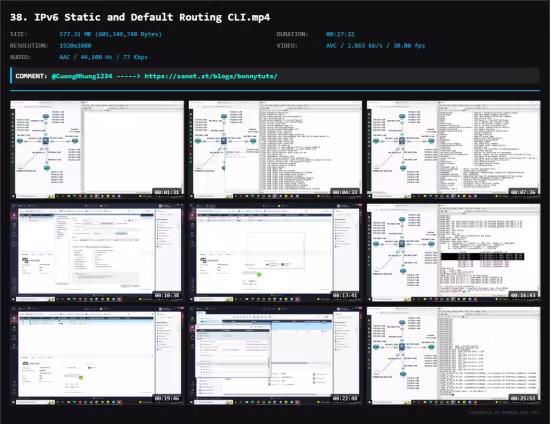Open the video frame stamped 00:01:31
This screenshot has height=424, width=550.
point(97,149)
